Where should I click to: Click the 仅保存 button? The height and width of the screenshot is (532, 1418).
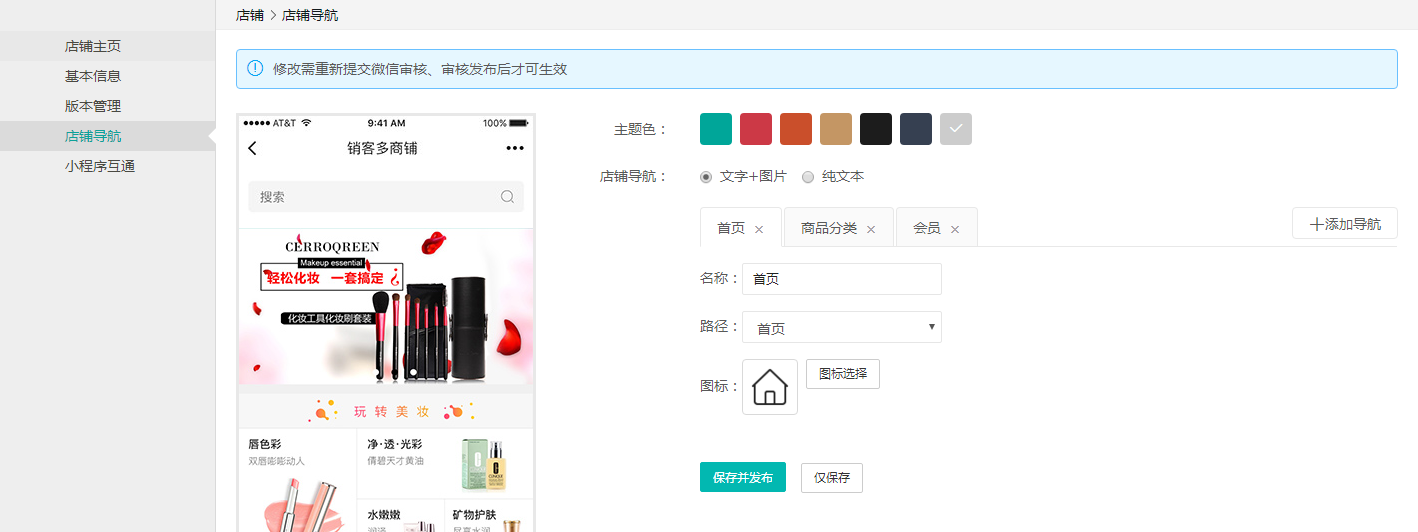[832, 478]
